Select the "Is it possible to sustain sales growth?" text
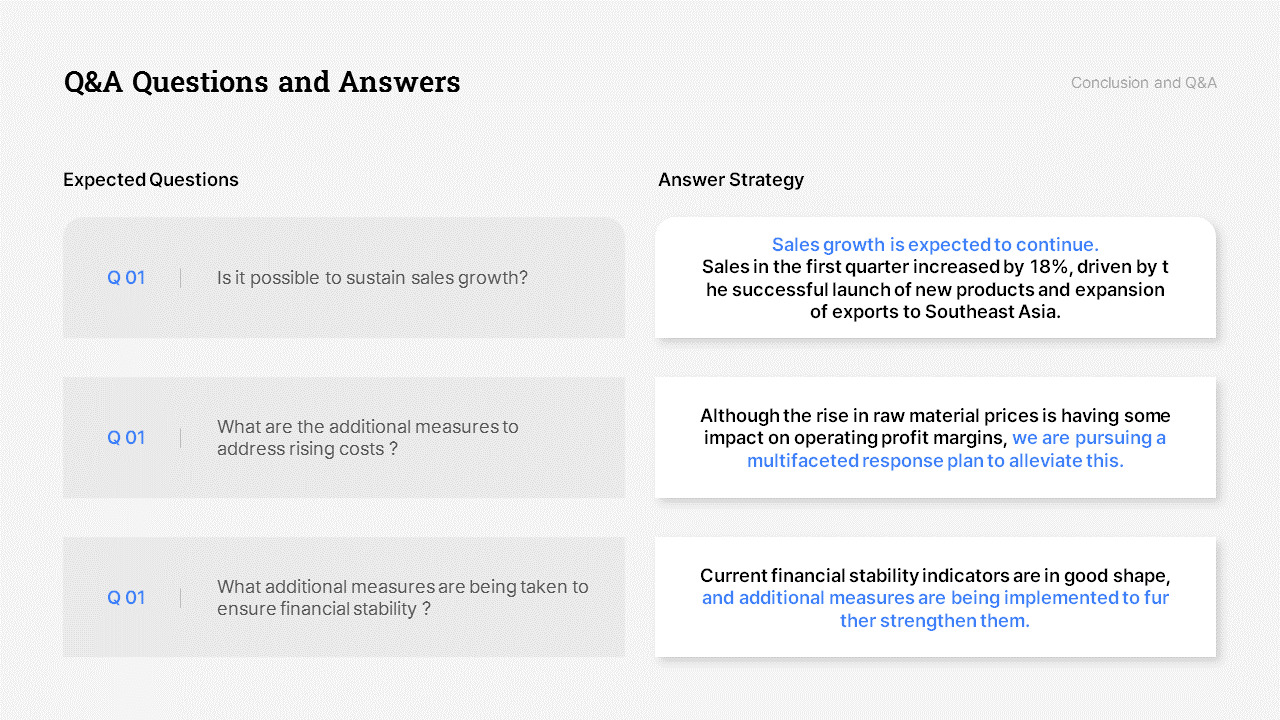1280x720 pixels. point(372,278)
